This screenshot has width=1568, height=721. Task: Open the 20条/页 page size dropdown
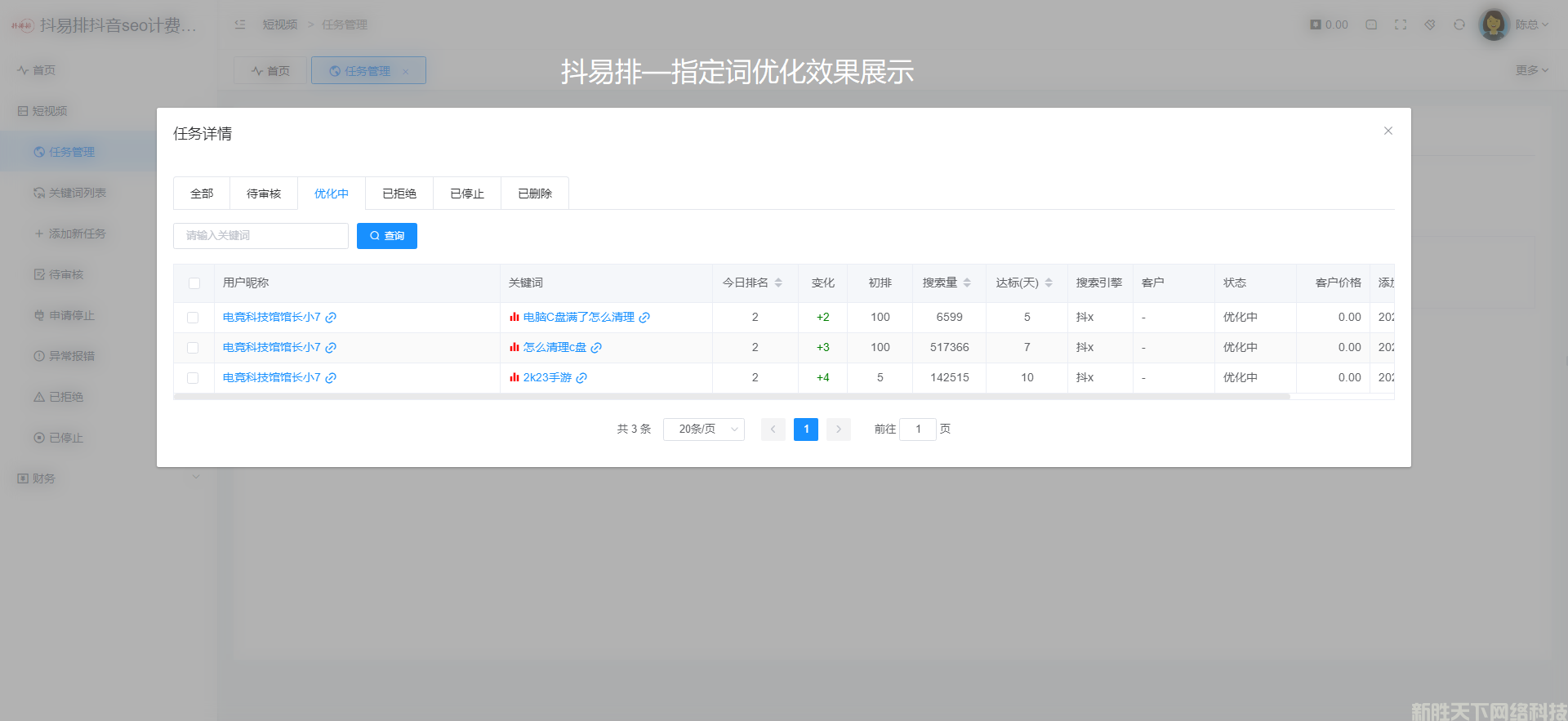703,429
